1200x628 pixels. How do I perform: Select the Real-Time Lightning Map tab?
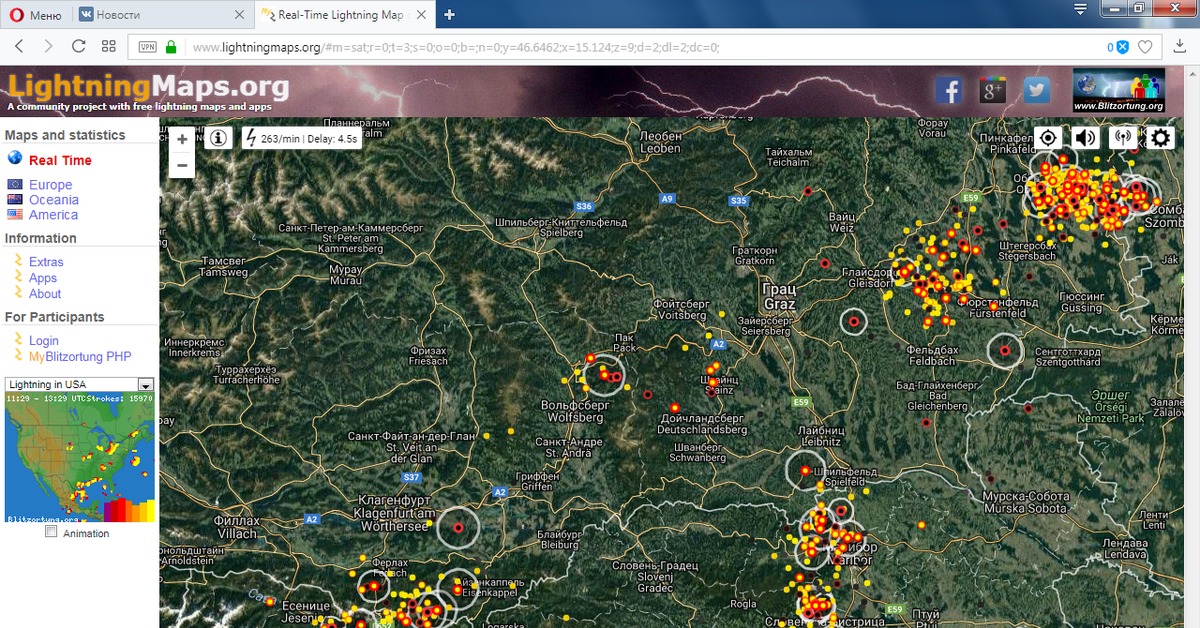pos(343,15)
